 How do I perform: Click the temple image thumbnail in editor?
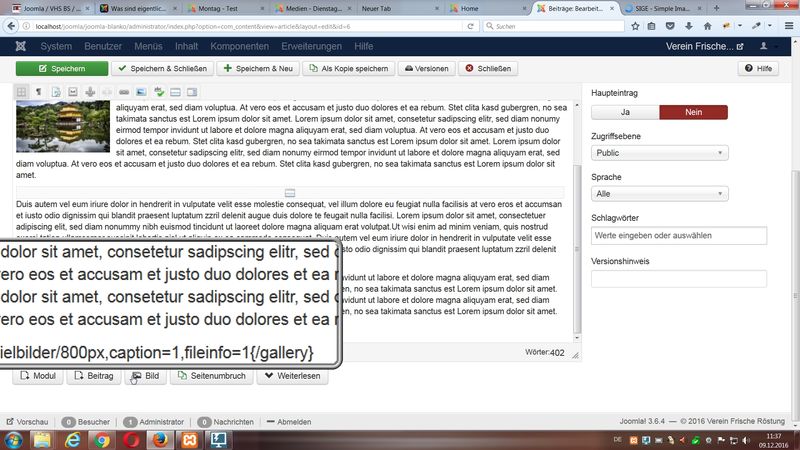63,127
